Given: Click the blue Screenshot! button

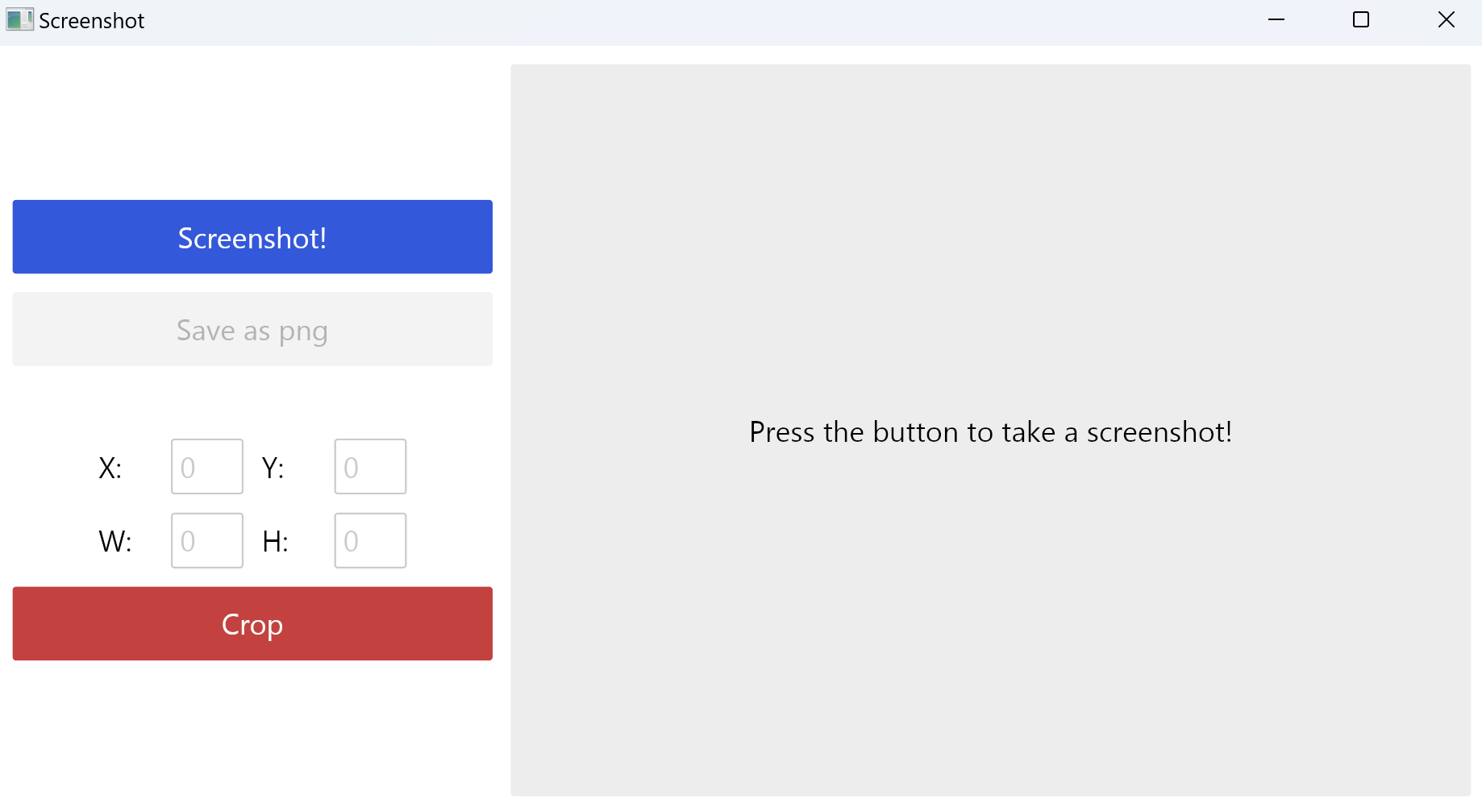Looking at the screenshot, I should pyautogui.click(x=252, y=237).
